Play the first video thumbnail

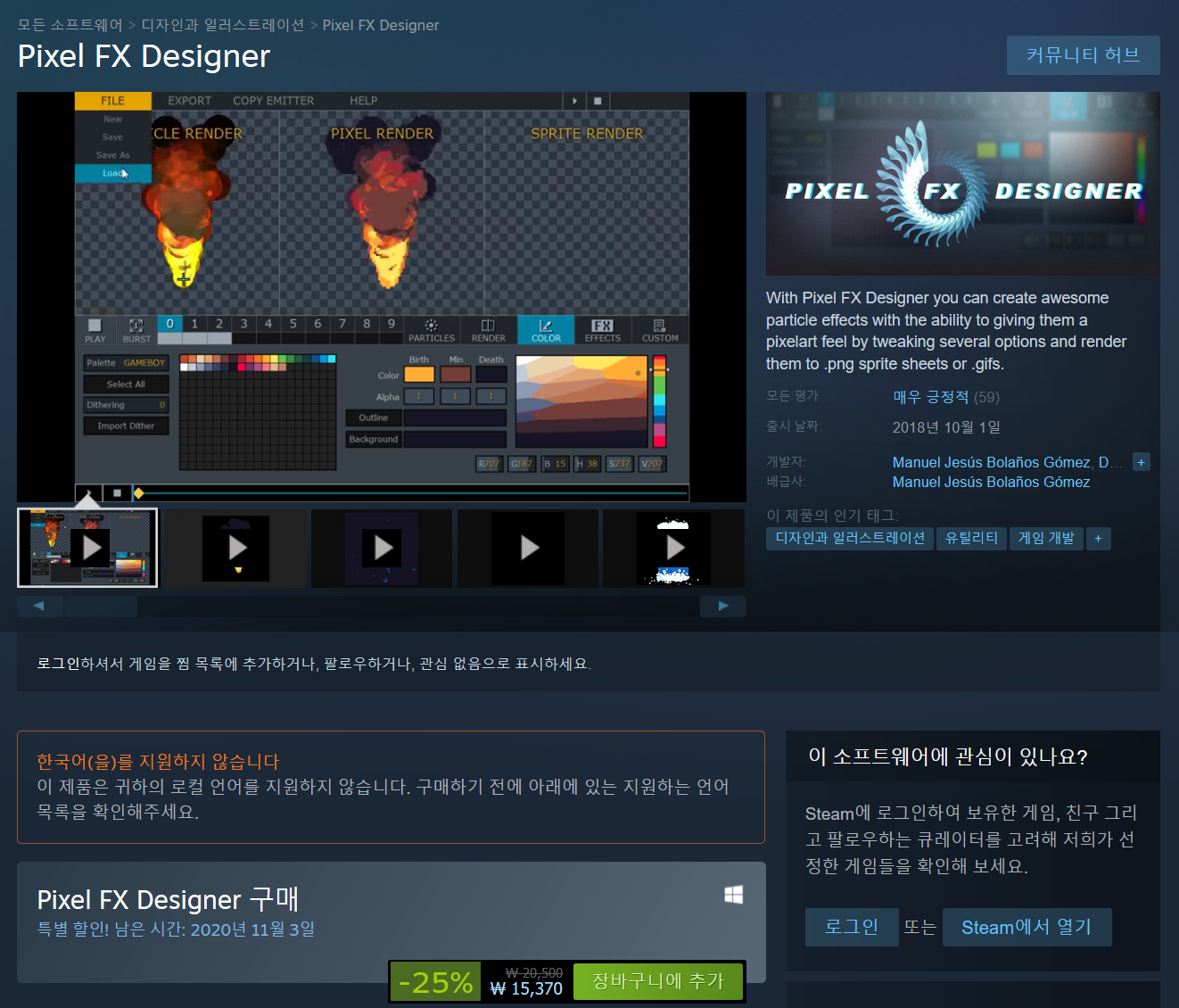(87, 548)
